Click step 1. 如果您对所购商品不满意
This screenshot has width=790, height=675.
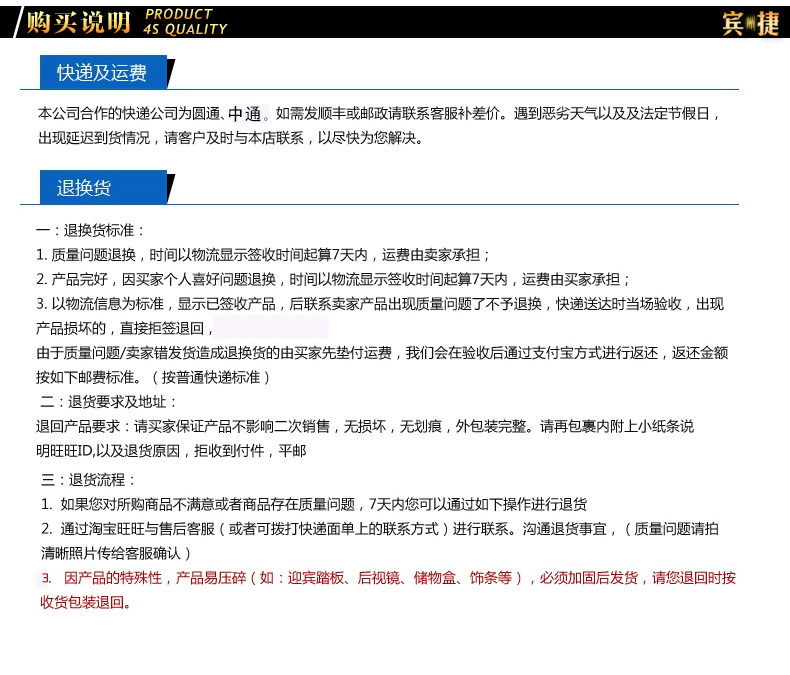point(314,504)
